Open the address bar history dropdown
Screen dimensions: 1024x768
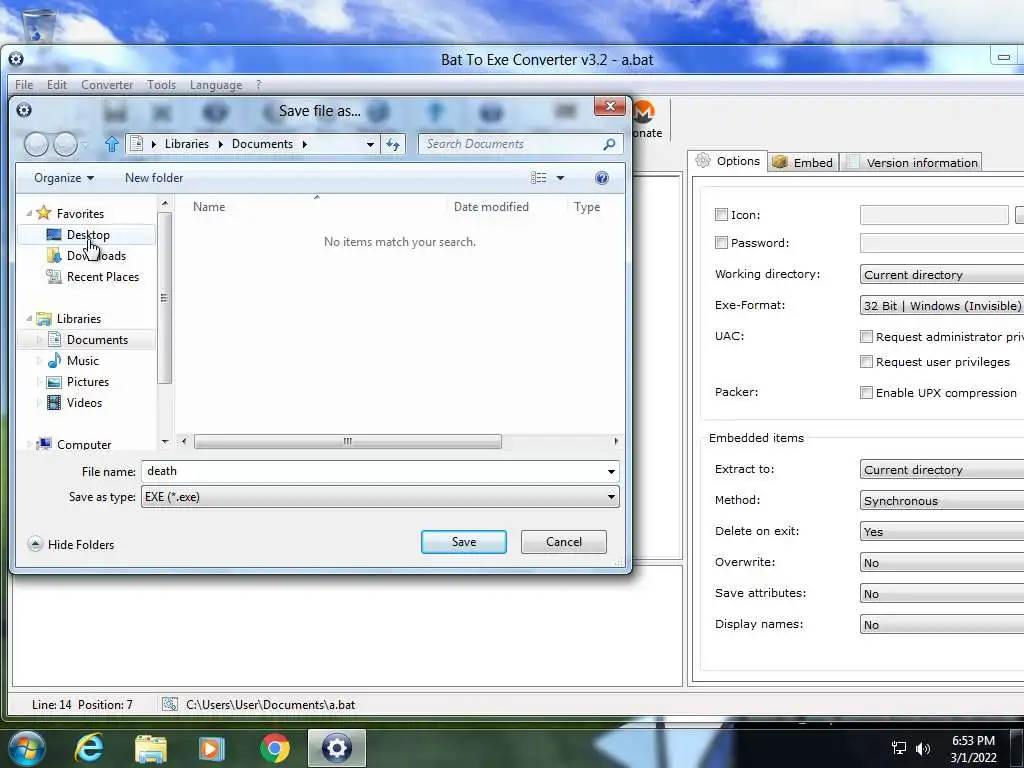(370, 144)
